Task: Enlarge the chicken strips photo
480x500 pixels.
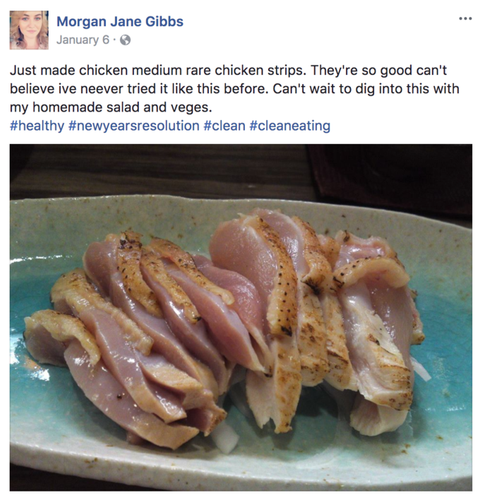Action: (x=241, y=317)
